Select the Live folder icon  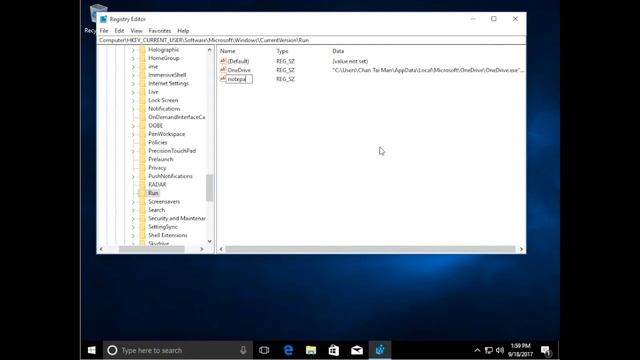coord(142,92)
